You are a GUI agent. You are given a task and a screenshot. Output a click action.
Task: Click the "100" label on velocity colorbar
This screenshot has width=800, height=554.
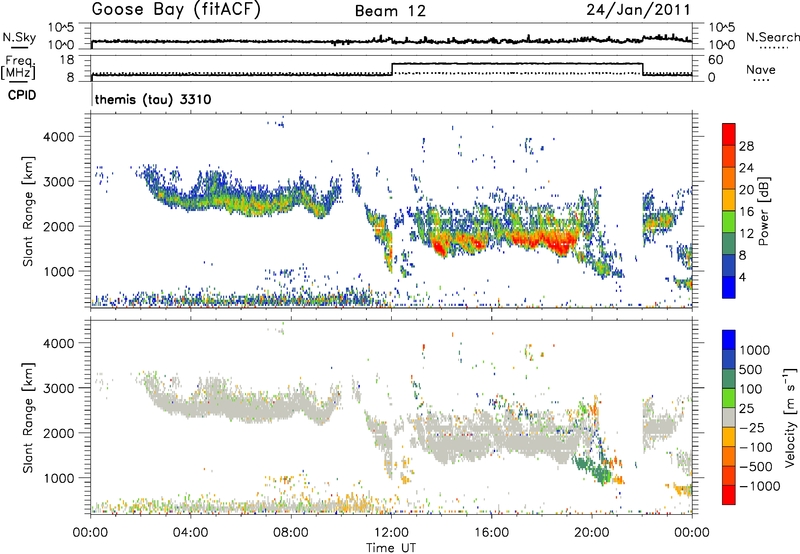(x=751, y=389)
